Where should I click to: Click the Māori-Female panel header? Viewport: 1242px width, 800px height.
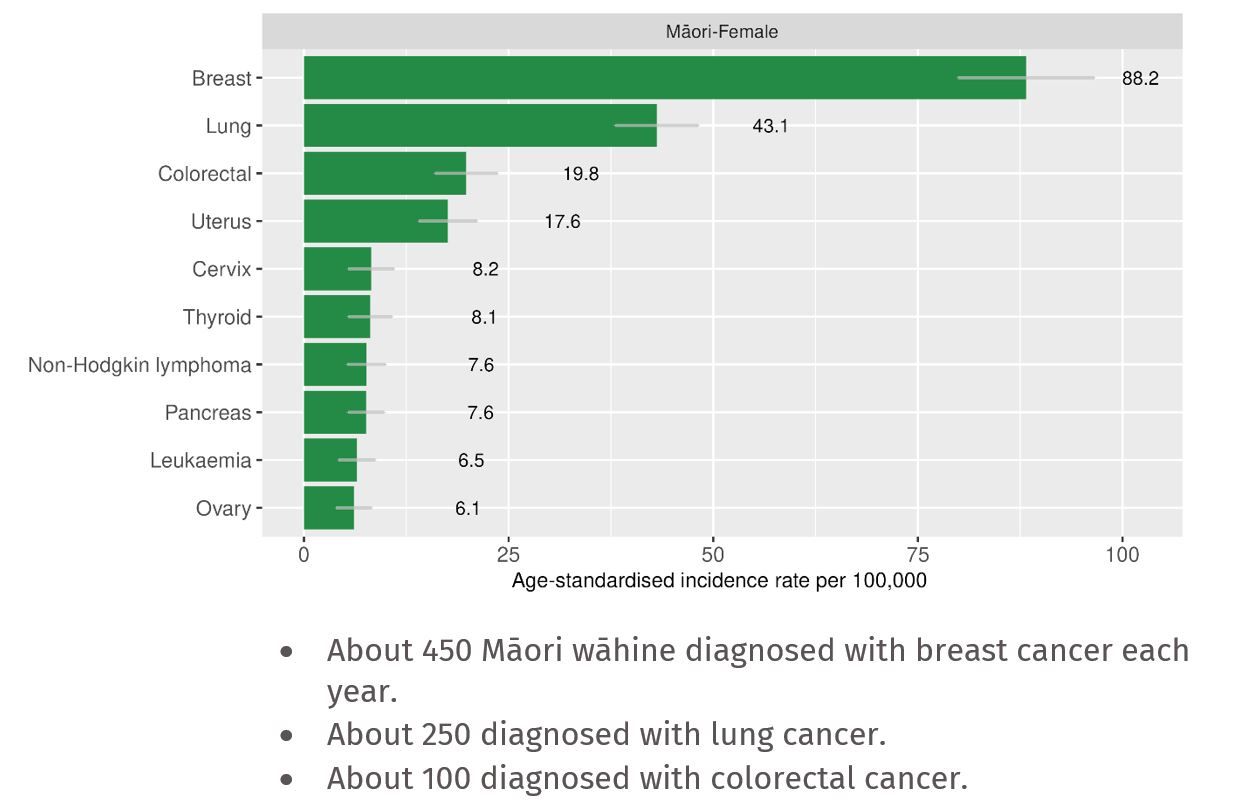(x=722, y=32)
